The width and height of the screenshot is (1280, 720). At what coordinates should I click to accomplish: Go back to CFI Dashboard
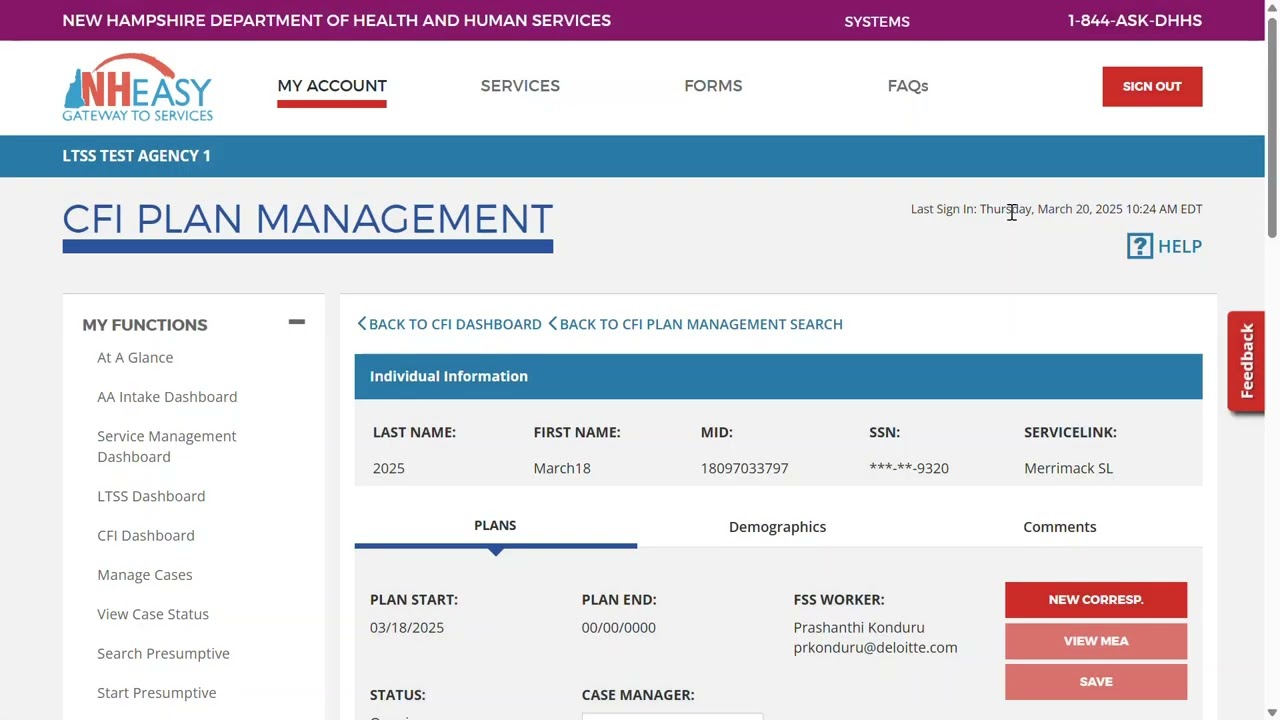(449, 324)
